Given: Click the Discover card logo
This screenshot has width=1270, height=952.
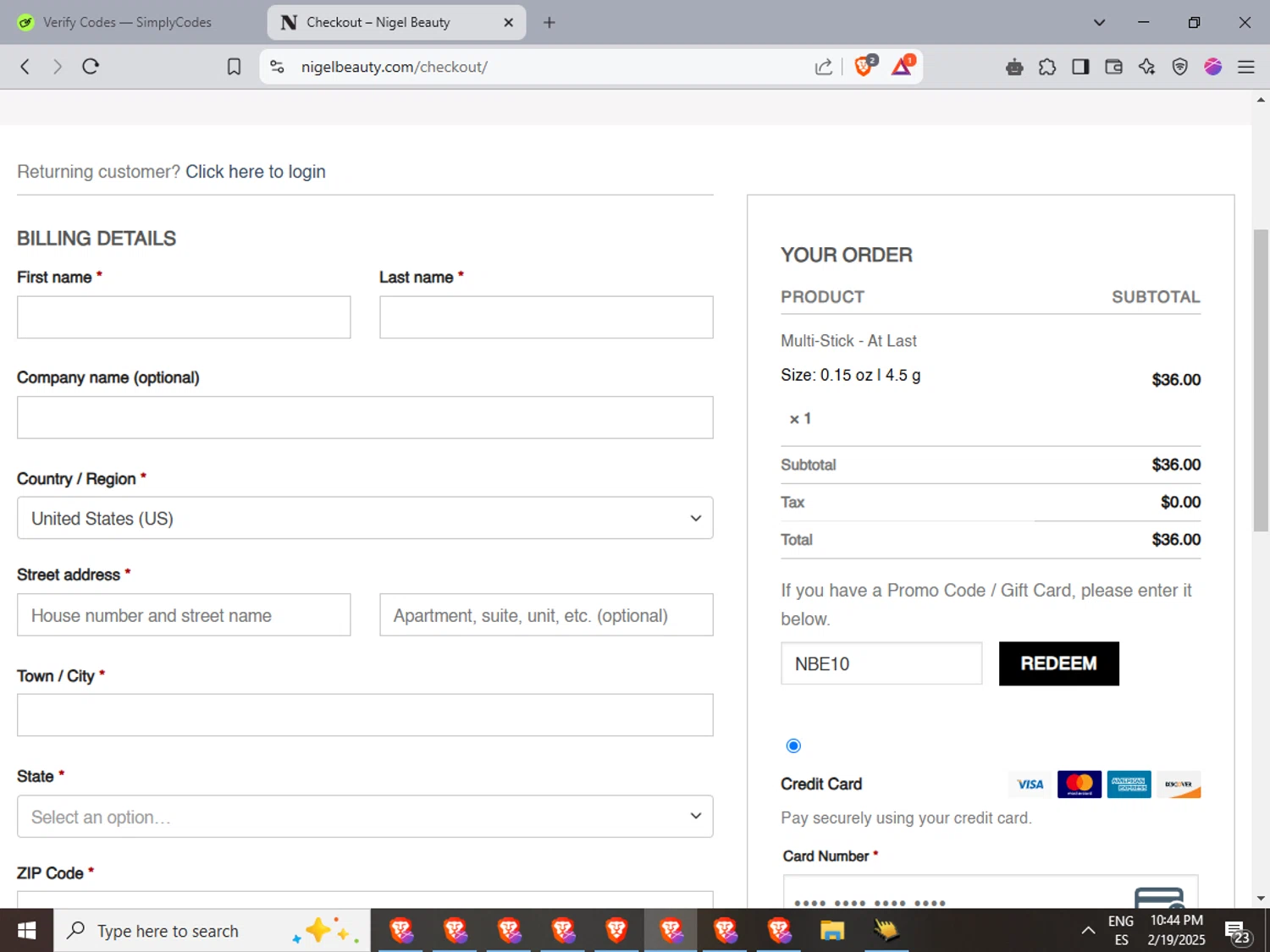Looking at the screenshot, I should 1179,784.
